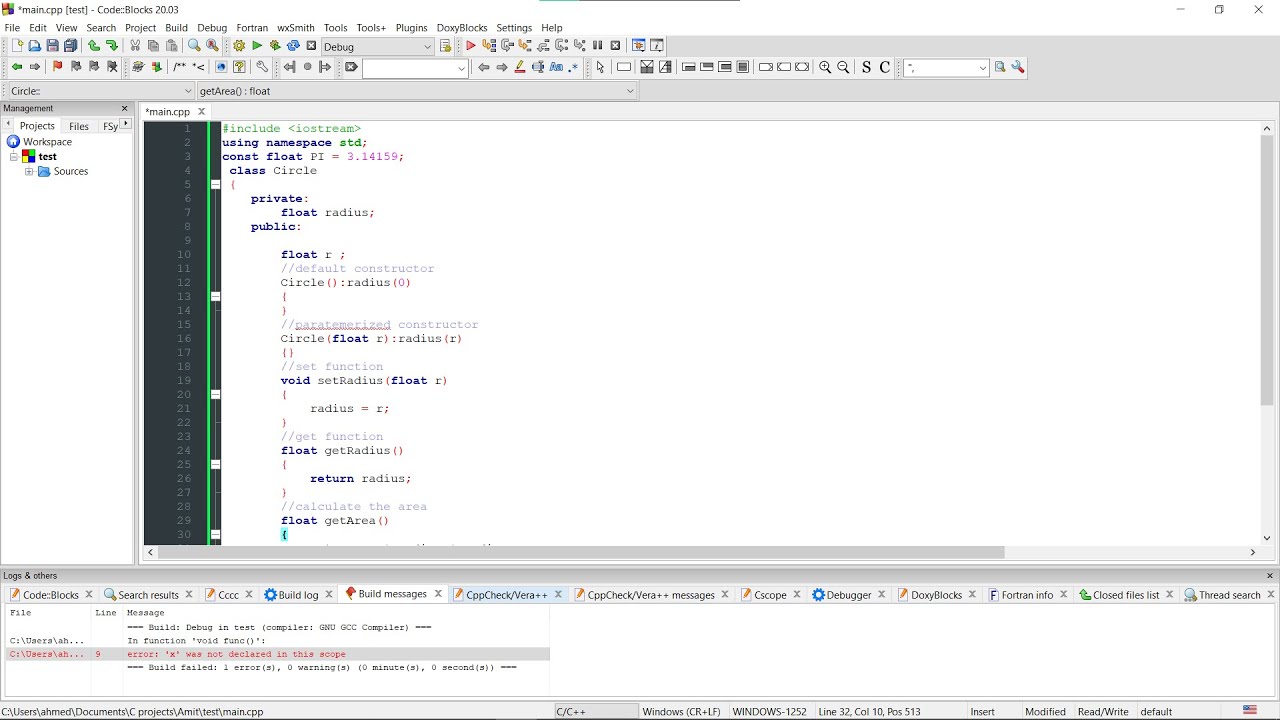Click the Build gear icon
1280x720 pixels.
[x=239, y=46]
